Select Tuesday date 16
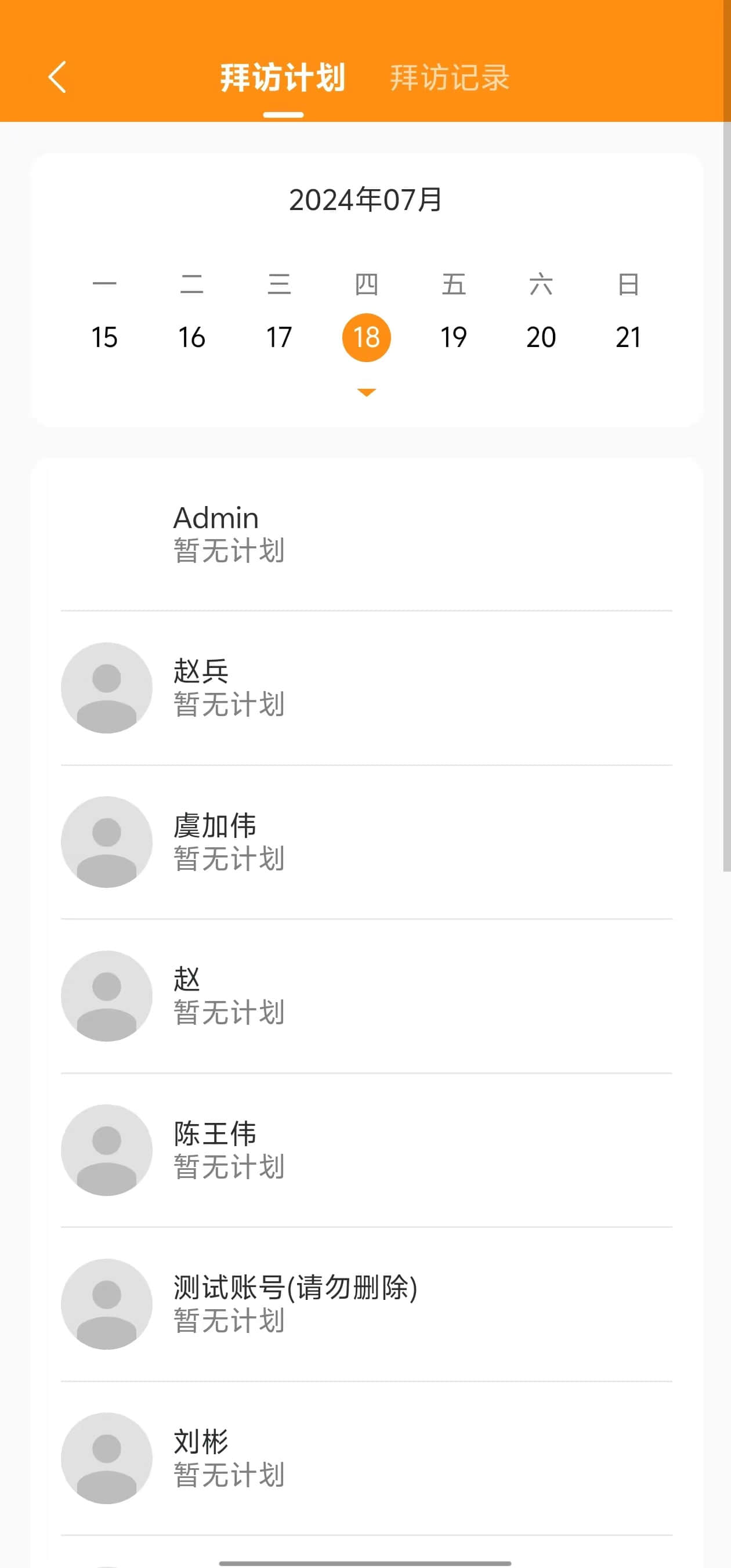Screen dimensions: 731x1568 (191, 337)
